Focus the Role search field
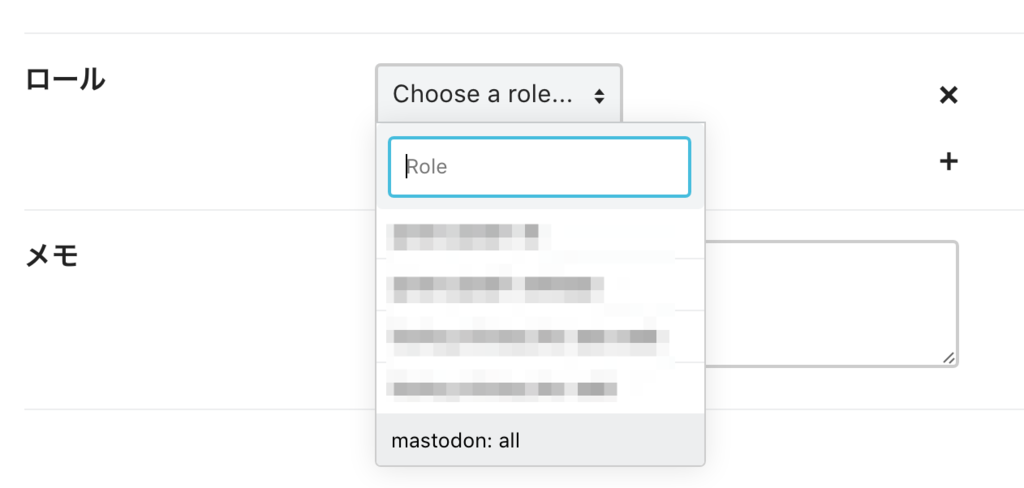Image resolution: width=1024 pixels, height=488 pixels. 539,167
